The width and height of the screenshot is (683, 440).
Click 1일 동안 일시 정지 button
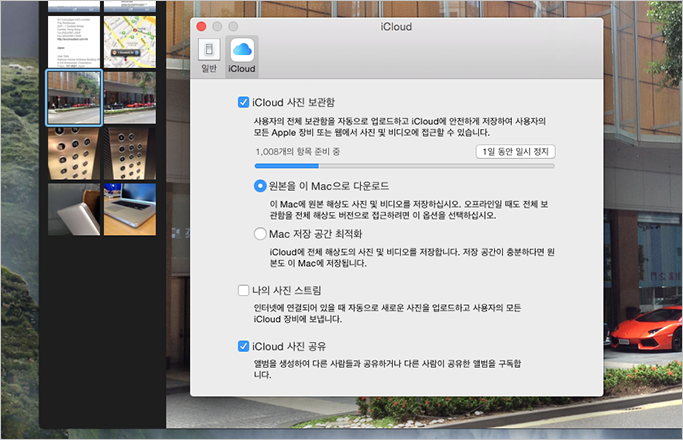point(515,152)
